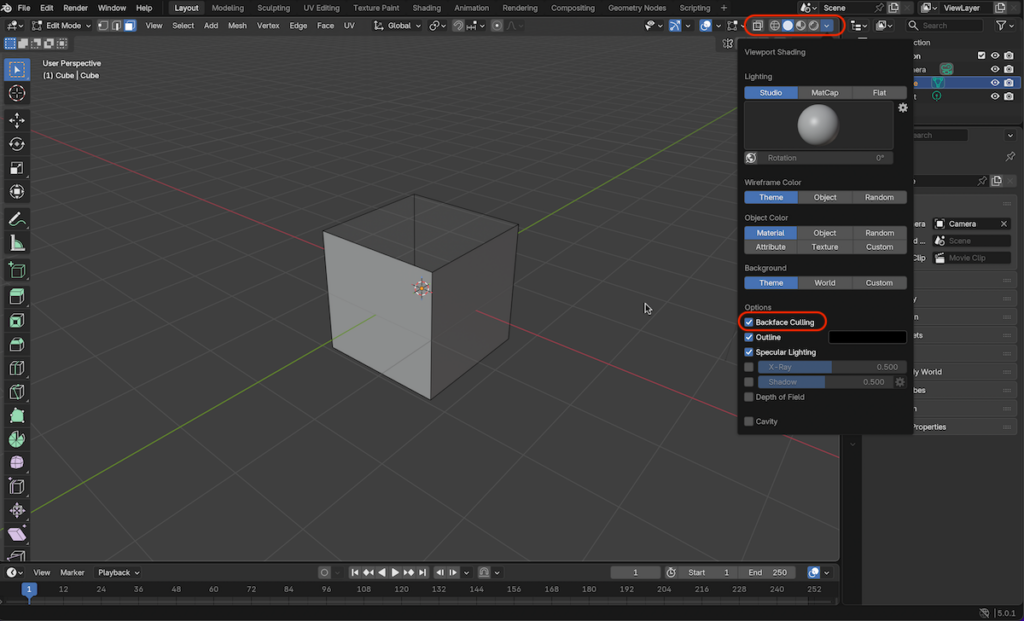The height and width of the screenshot is (621, 1024).
Task: Open the Mesh menu
Action: click(x=237, y=25)
